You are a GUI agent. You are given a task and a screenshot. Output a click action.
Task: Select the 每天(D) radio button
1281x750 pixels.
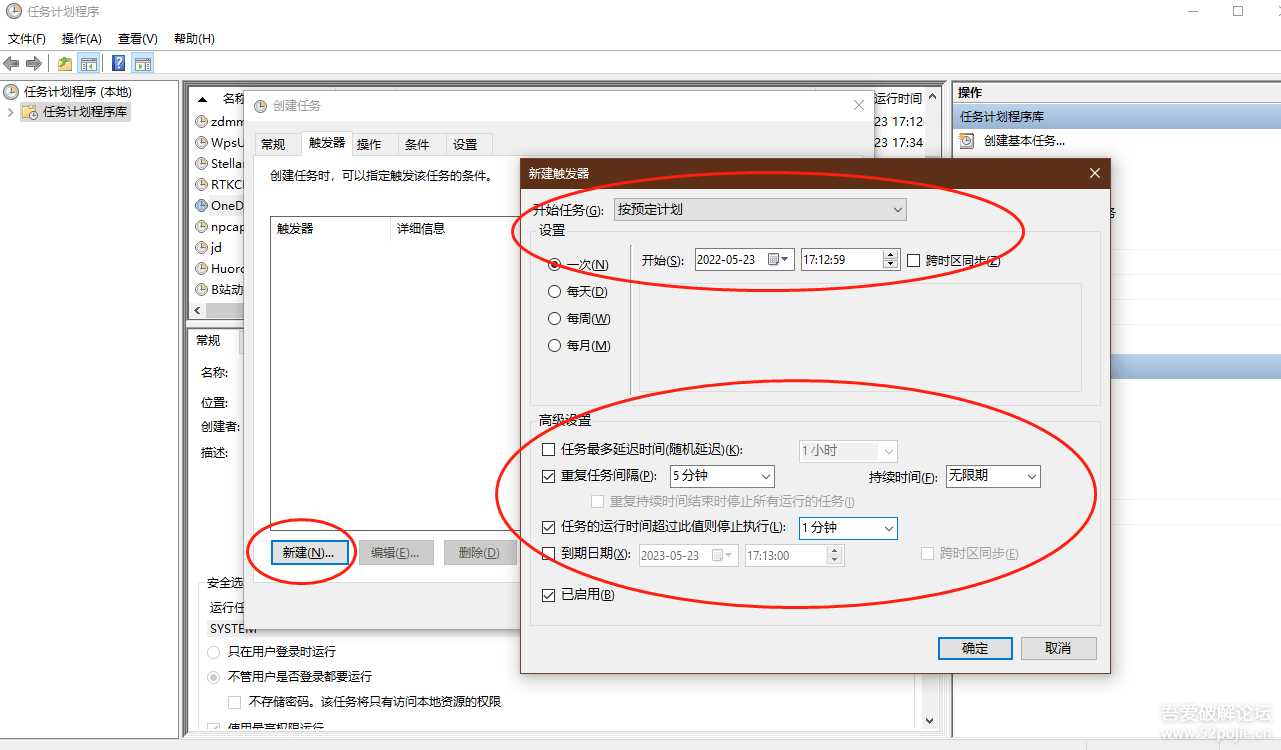pyautogui.click(x=554, y=291)
